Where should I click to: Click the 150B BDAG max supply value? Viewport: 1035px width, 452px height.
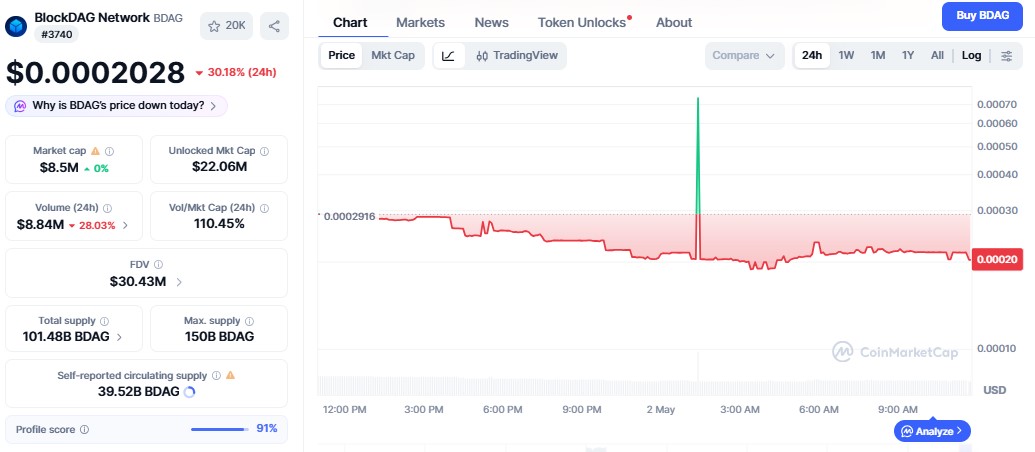click(219, 337)
